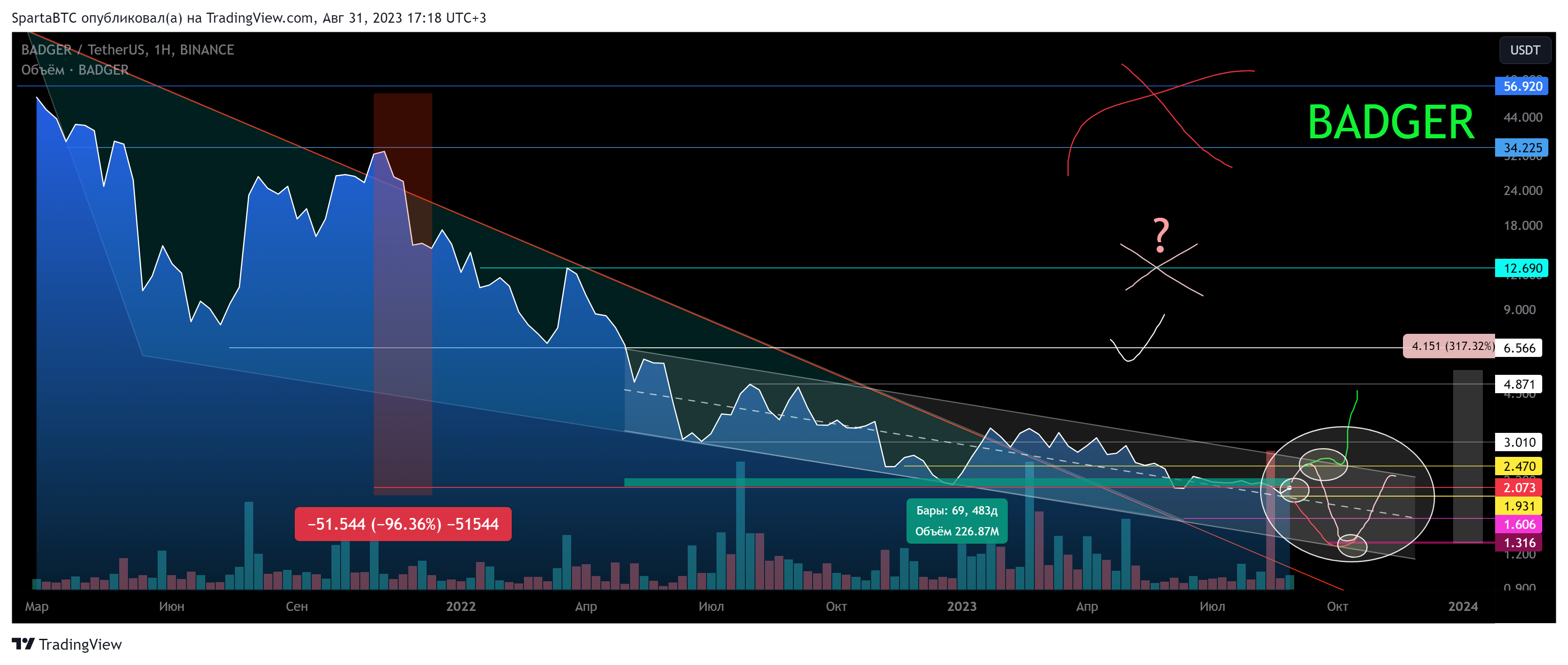Click the 24.000 price scale value
The image size is (1568, 665).
click(1522, 191)
